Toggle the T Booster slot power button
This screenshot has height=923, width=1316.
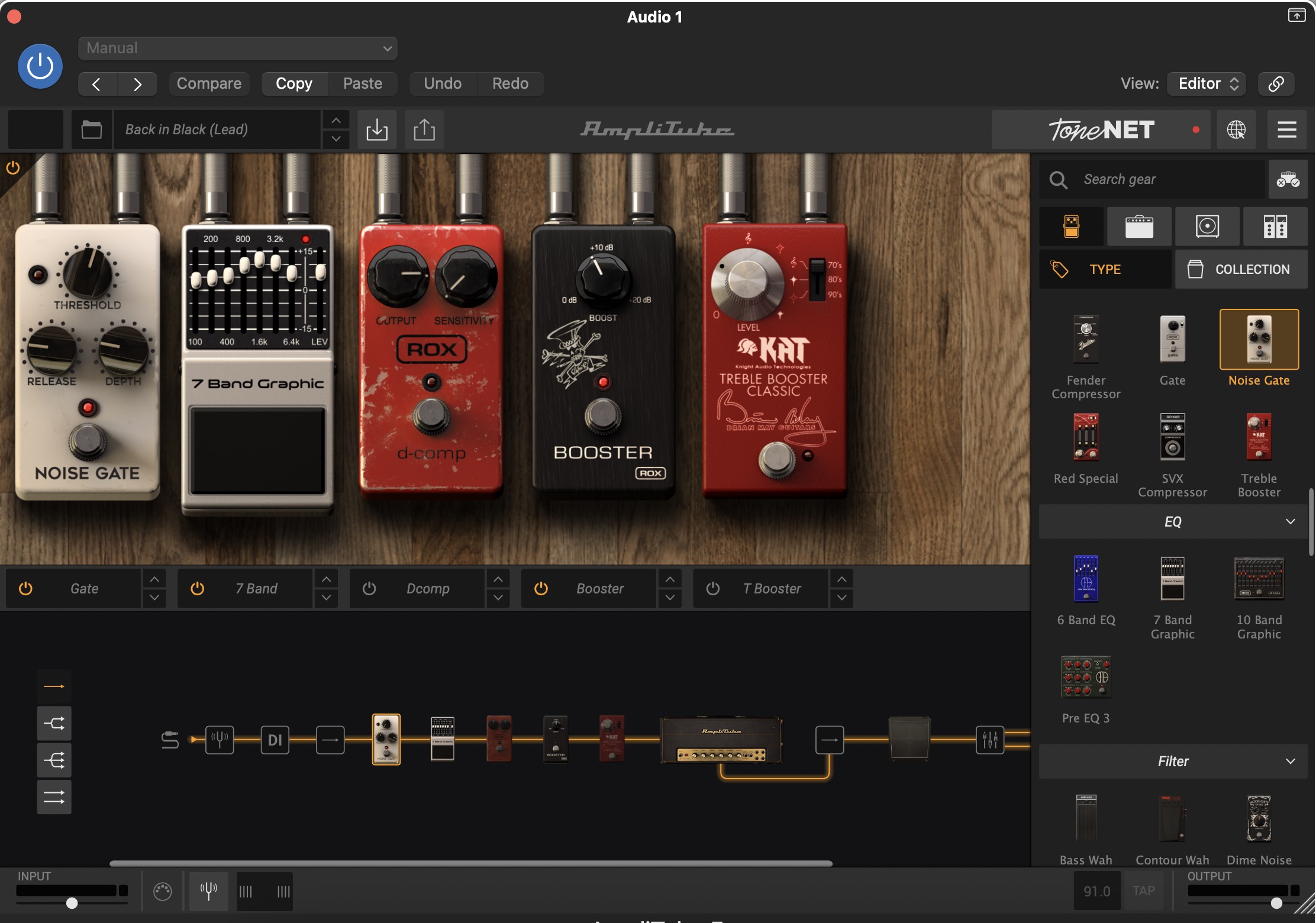[x=713, y=588]
